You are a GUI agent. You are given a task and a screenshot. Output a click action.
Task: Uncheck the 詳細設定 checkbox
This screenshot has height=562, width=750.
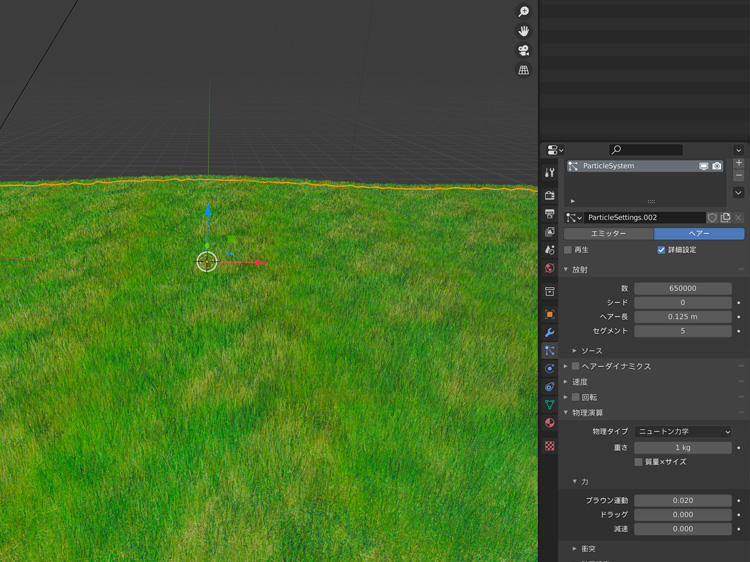(x=661, y=250)
